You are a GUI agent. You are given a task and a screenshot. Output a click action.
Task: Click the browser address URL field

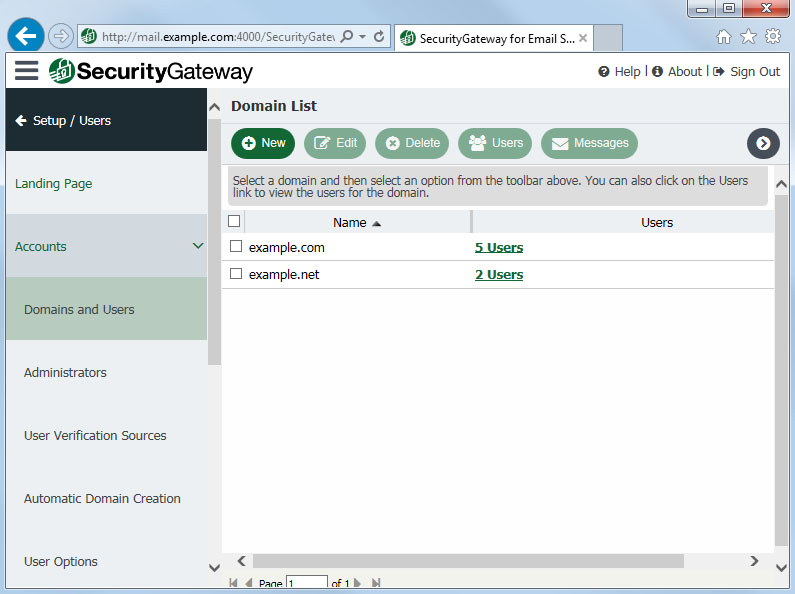pyautogui.click(x=218, y=36)
